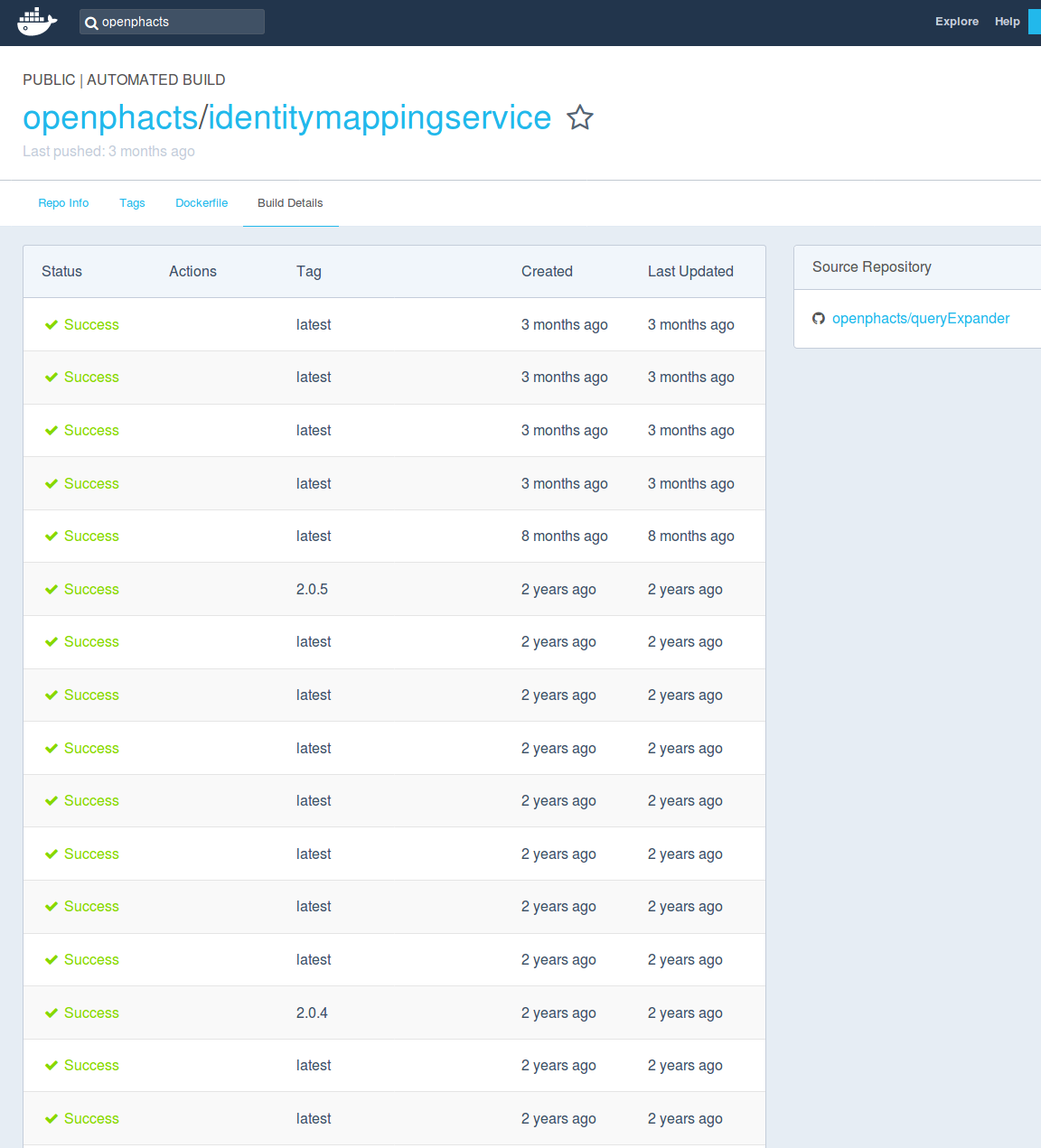
Task: Open the openphacts organization link in title
Action: click(110, 117)
